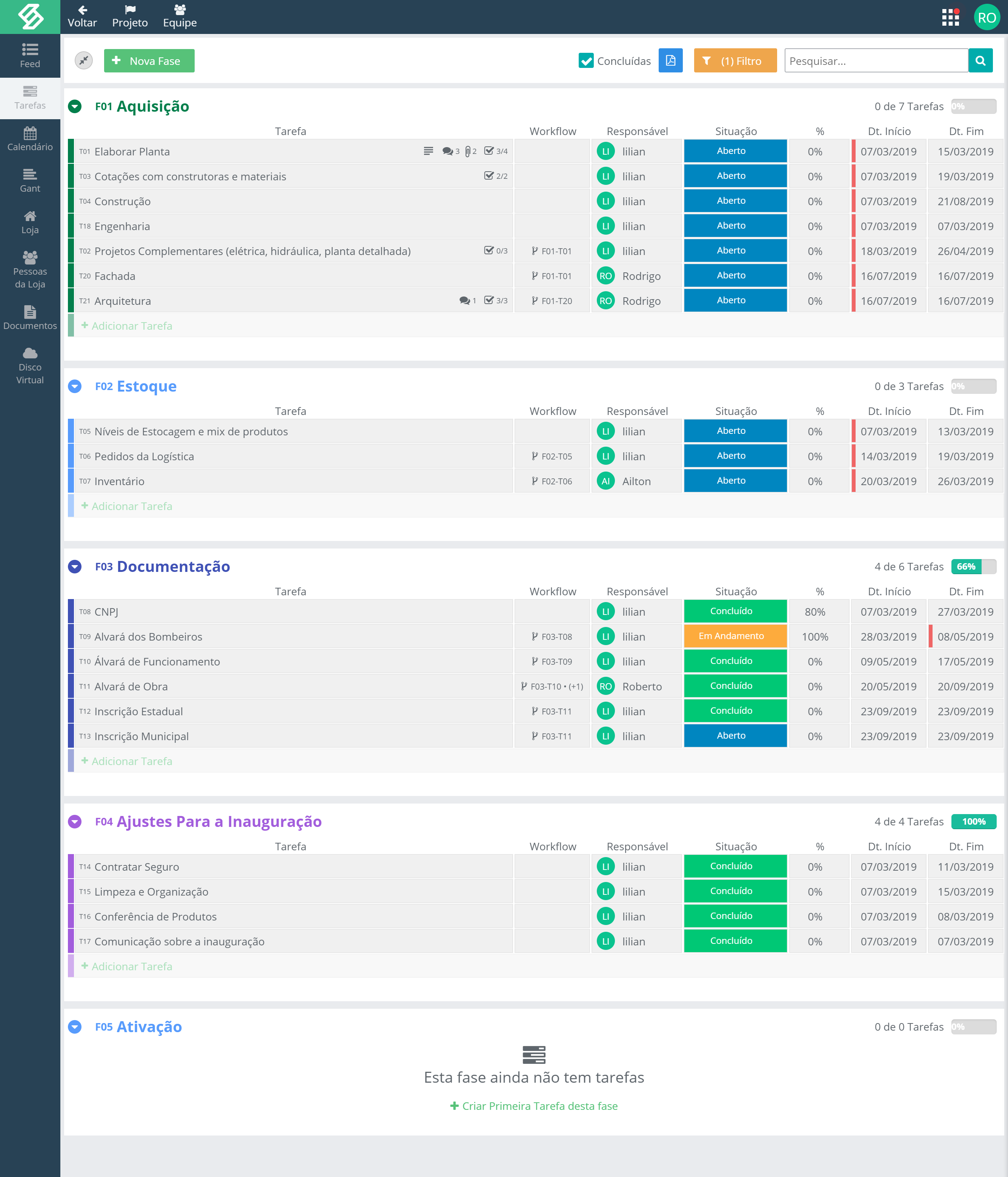Collapse the F02 Estoque phase
This screenshot has height=1177, width=1008.
[x=74, y=386]
